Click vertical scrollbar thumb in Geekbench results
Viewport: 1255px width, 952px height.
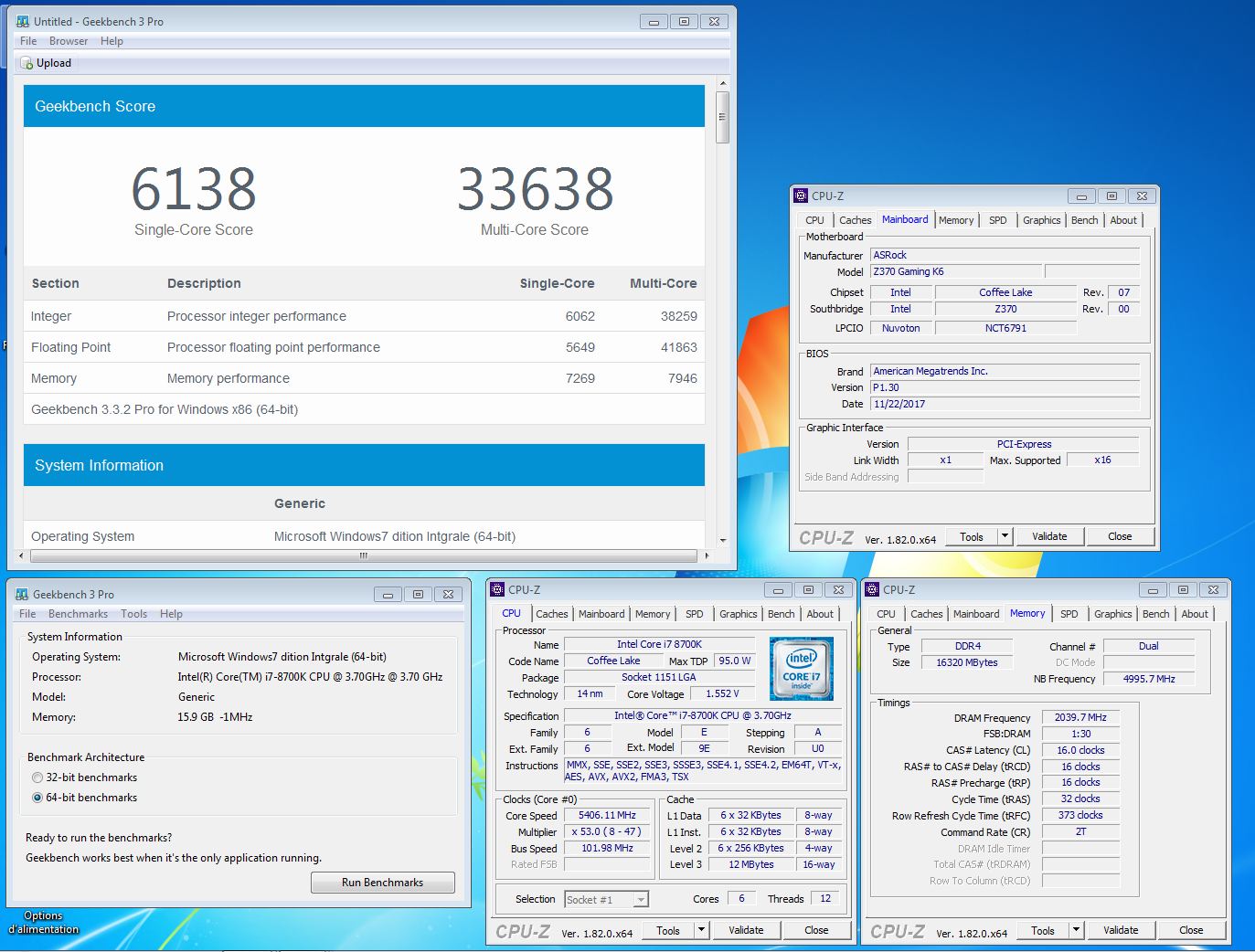[722, 117]
